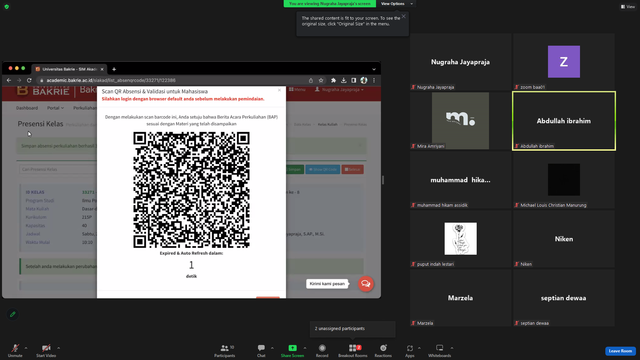The image size is (640, 360).
Task: Close the Universitas Bakrie browser tab
Action: coord(102,69)
